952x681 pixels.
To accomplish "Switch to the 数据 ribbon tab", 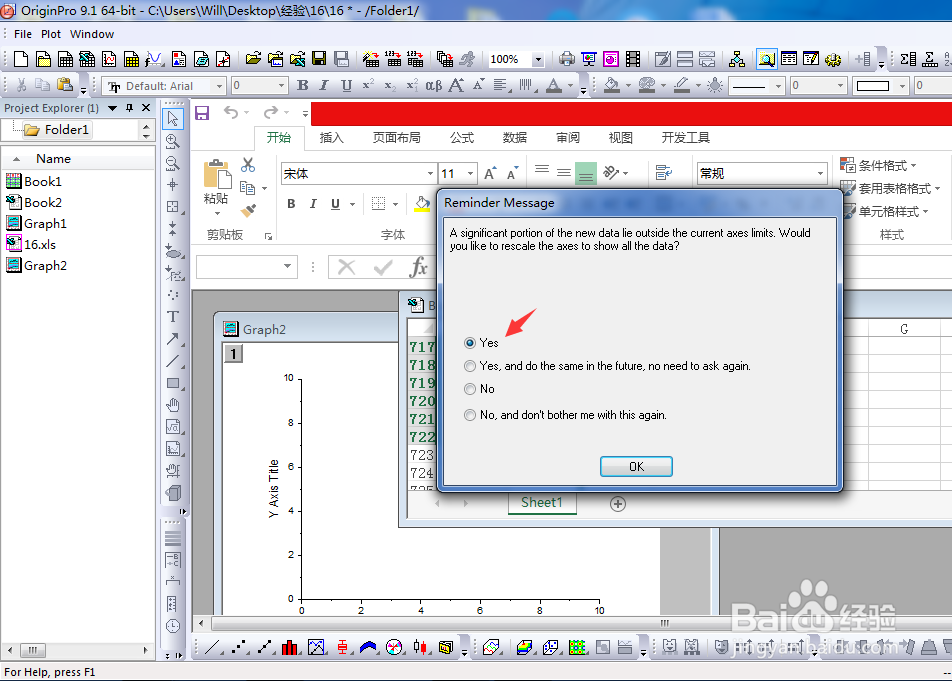I will [x=515, y=138].
